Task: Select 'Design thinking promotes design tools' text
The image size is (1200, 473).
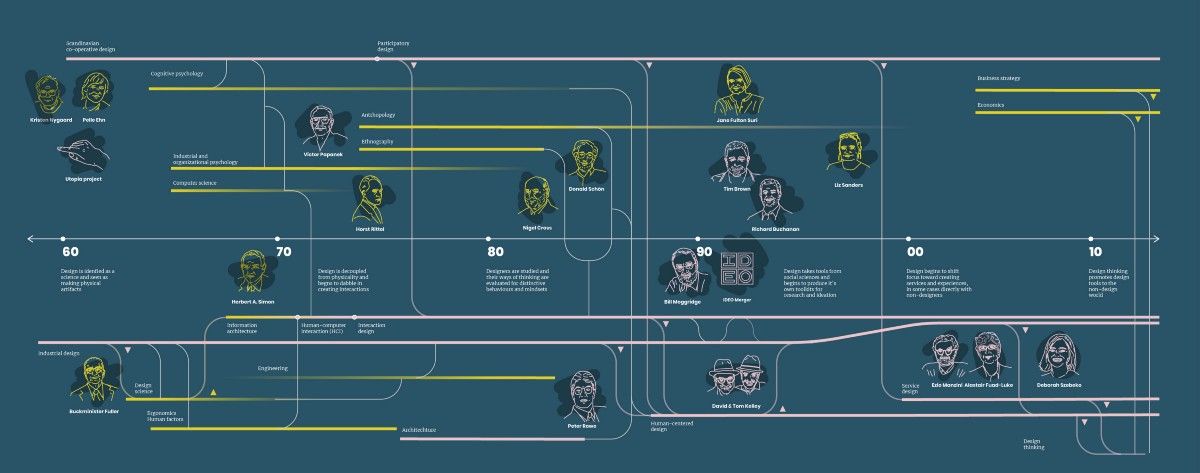Action: point(1110,283)
